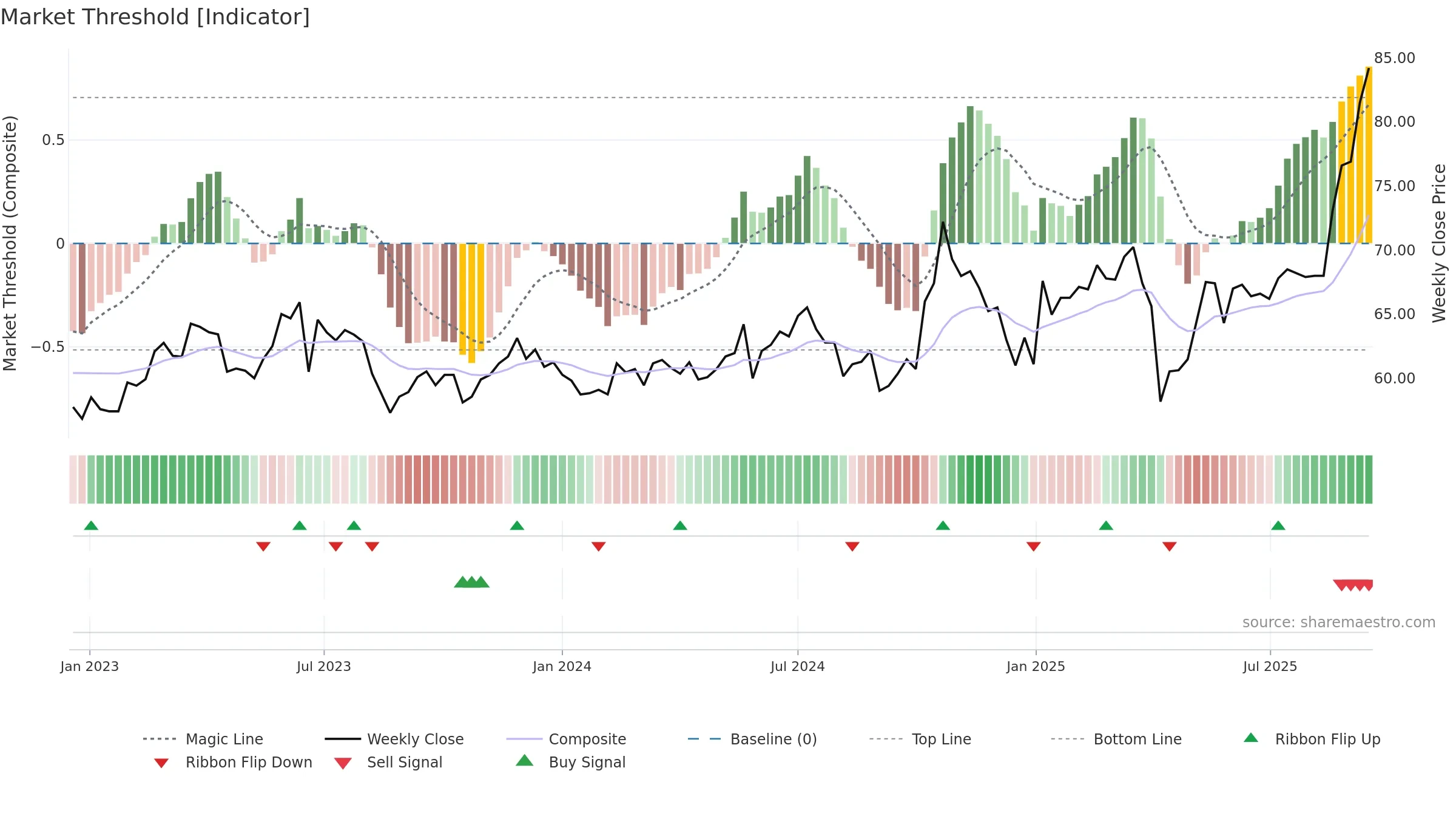1456x819 pixels.
Task: Click the Jul 2023 x-axis label
Action: click(324, 667)
